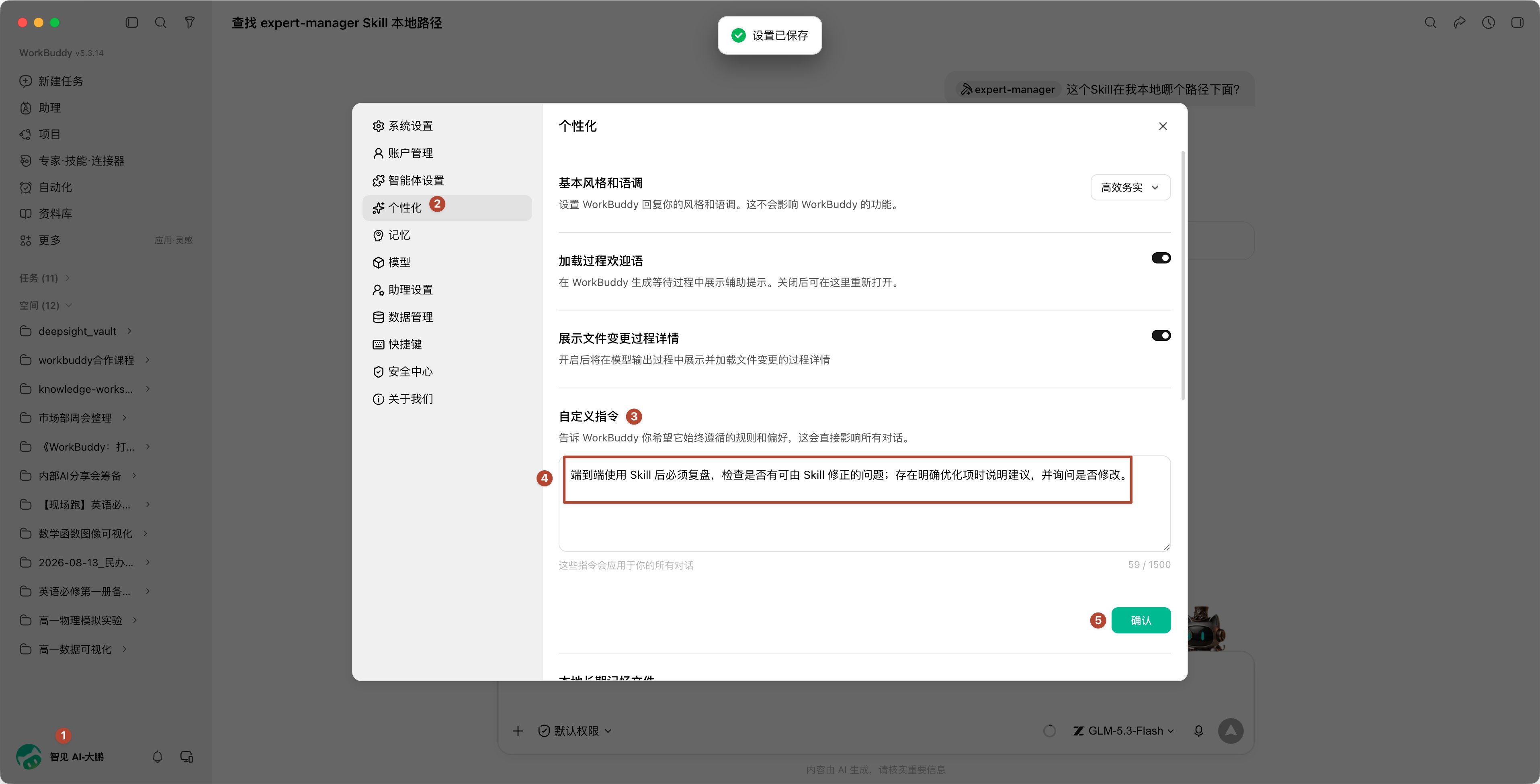Viewport: 1540px width, 784px height.
Task: Expand the workbuddy合作课程 folder
Action: [x=147, y=360]
